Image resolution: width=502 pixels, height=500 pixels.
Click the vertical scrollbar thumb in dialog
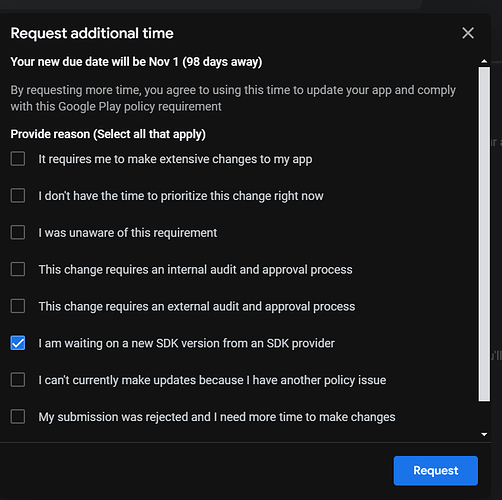pyautogui.click(x=484, y=234)
